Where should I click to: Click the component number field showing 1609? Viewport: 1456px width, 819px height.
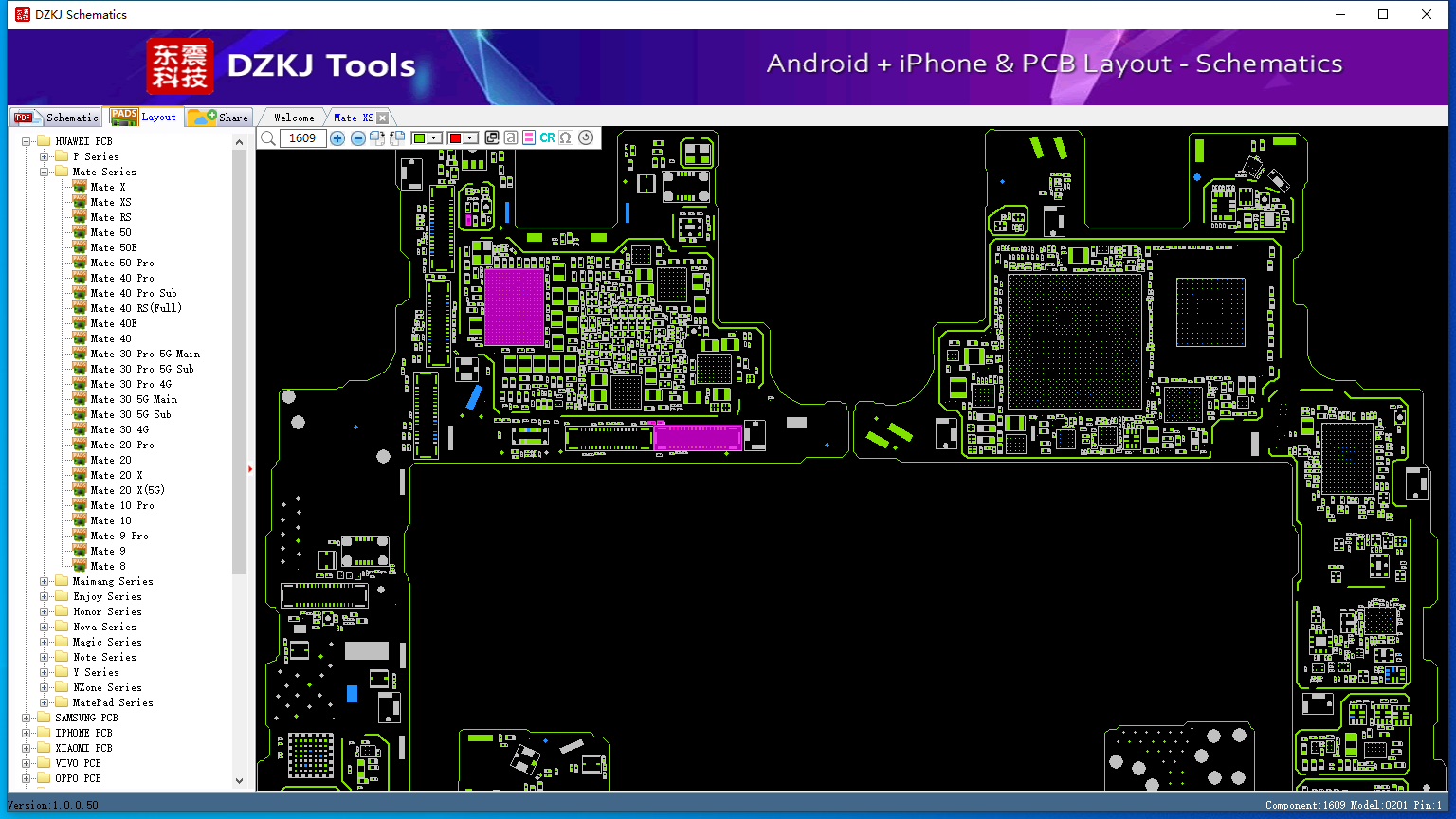[303, 138]
